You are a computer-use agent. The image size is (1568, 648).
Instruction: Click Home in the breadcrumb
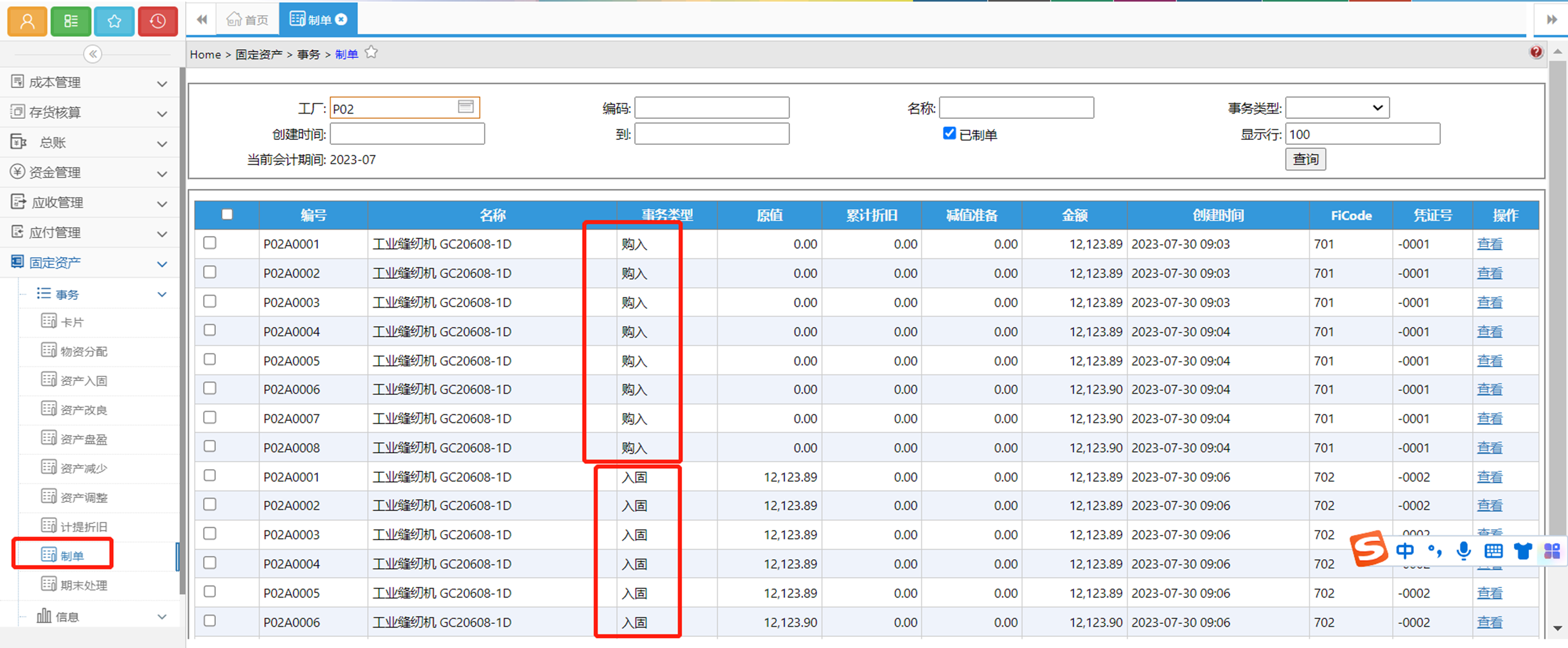click(x=205, y=54)
